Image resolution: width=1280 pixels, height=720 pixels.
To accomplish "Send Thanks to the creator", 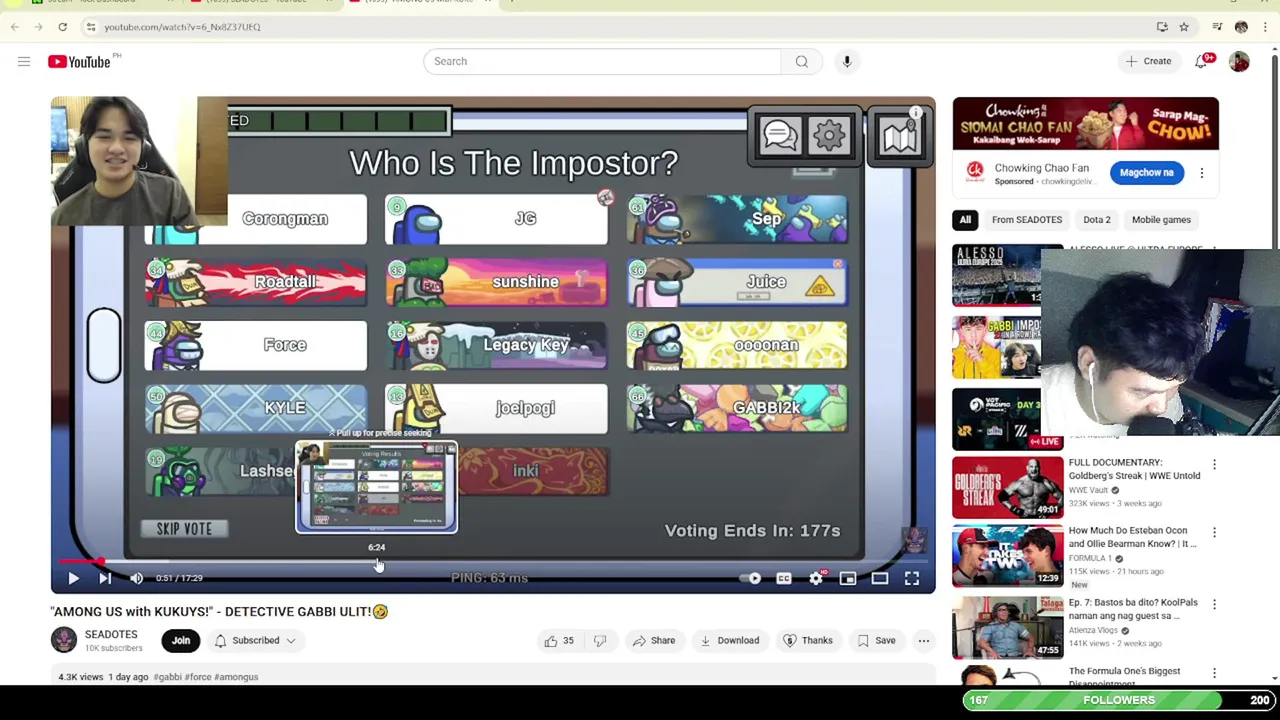I will tap(809, 641).
